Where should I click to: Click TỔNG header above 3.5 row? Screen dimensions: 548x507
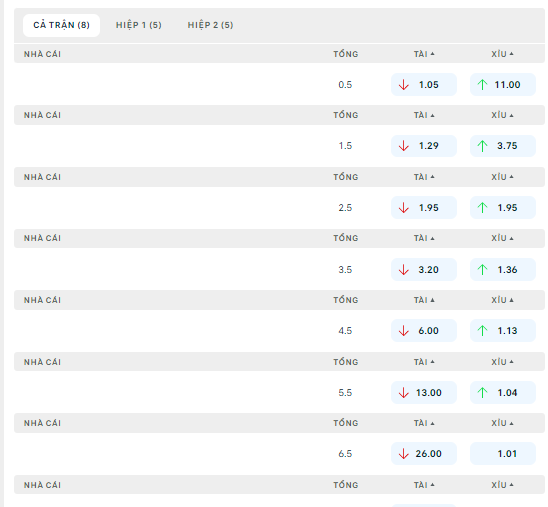(346, 238)
